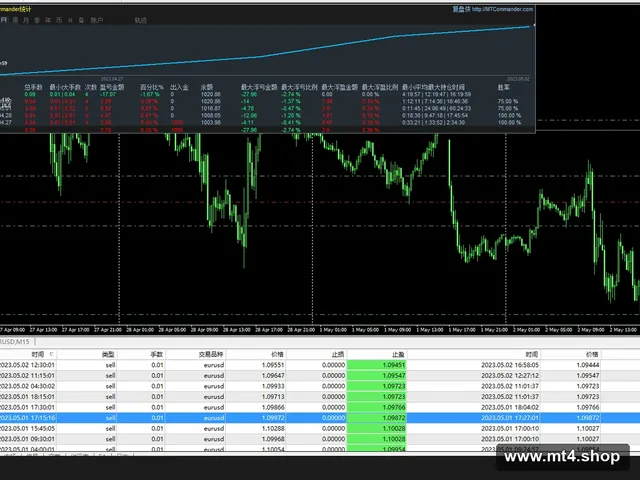Sort trades by 止损 column header
Screen dimensions: 640x480
(x=338, y=354)
